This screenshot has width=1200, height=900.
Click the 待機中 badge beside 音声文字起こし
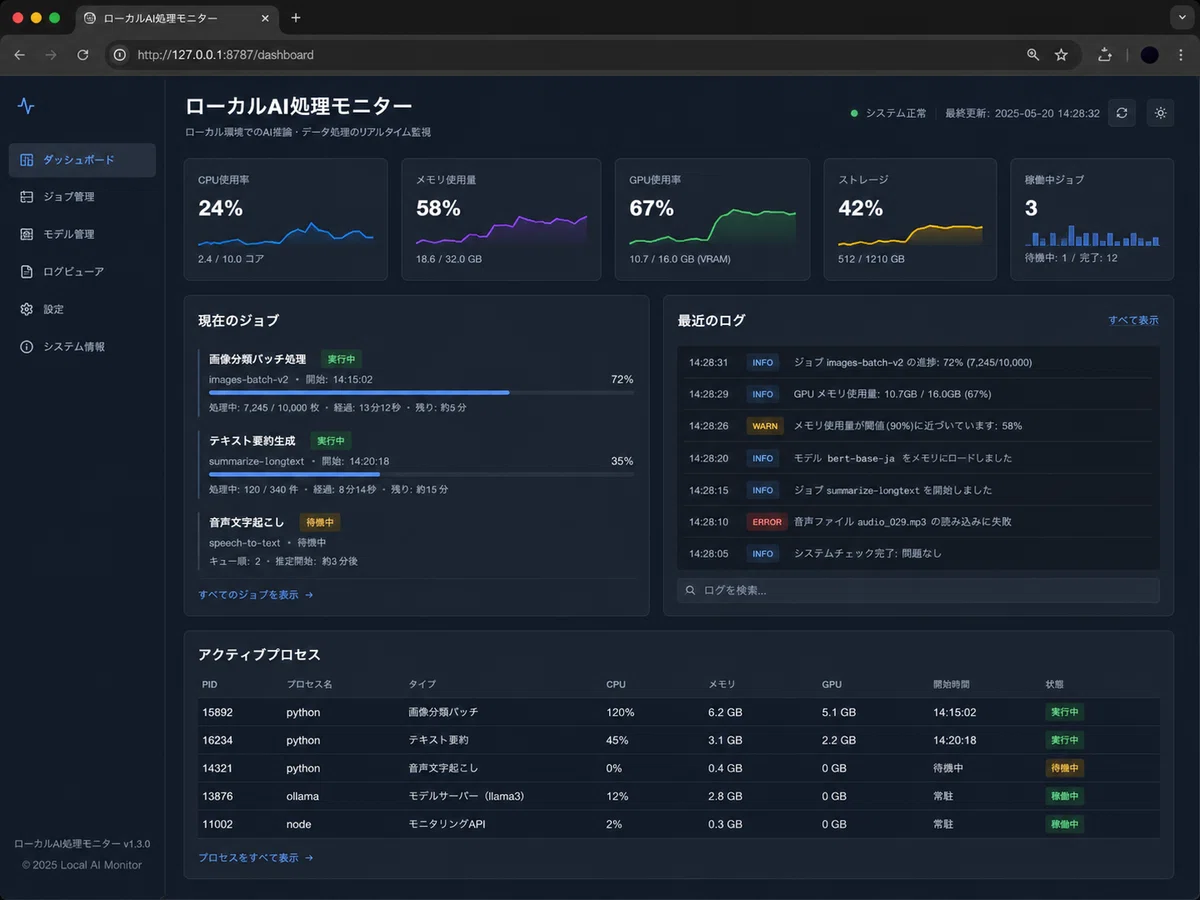[x=320, y=522]
